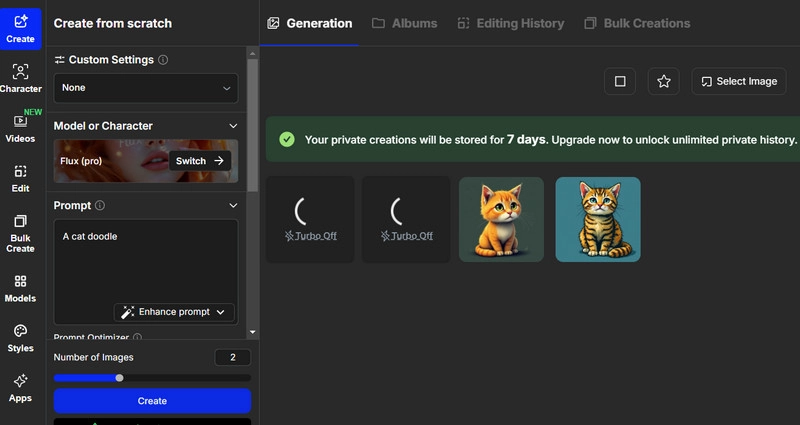Image resolution: width=800 pixels, height=425 pixels.
Task: Switch to the Editing History tab
Action: pyautogui.click(x=510, y=23)
